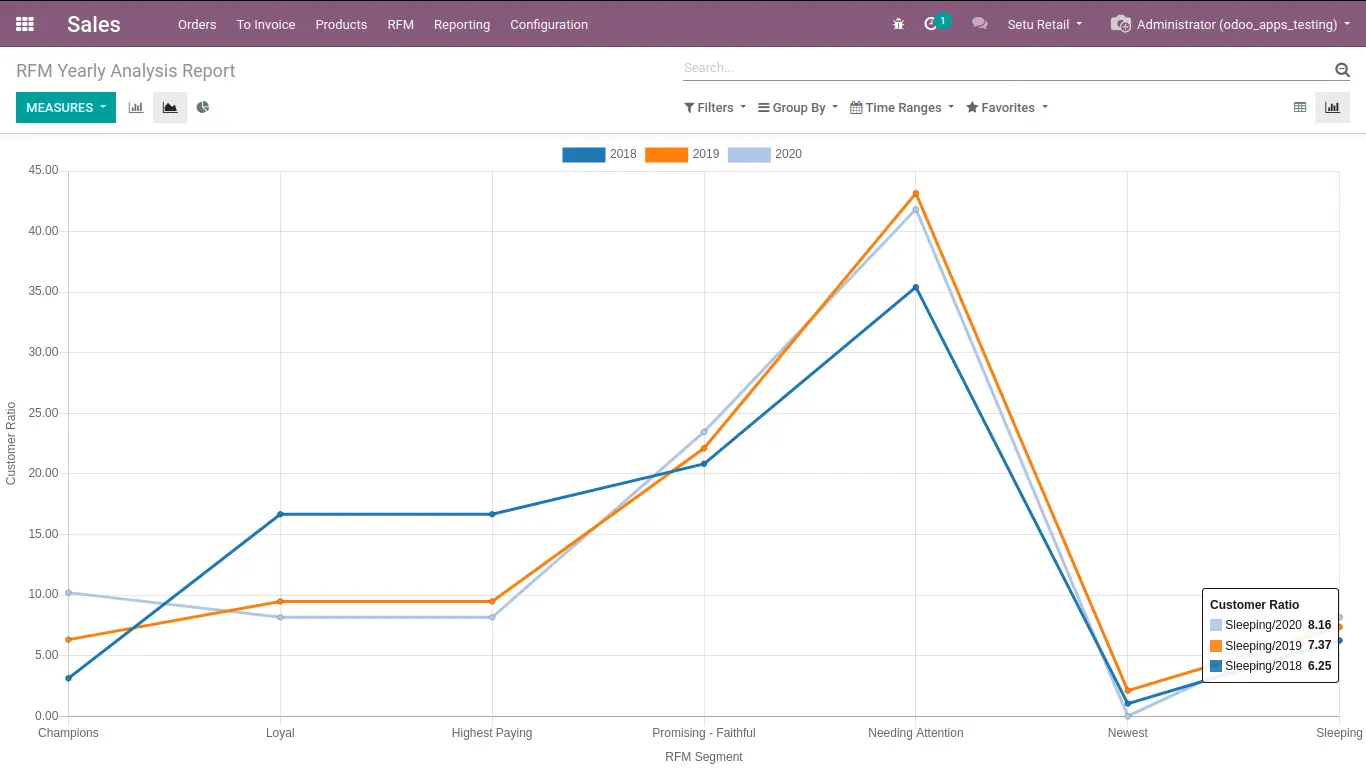
Task: Select the line chart icon
Action: click(x=170, y=107)
